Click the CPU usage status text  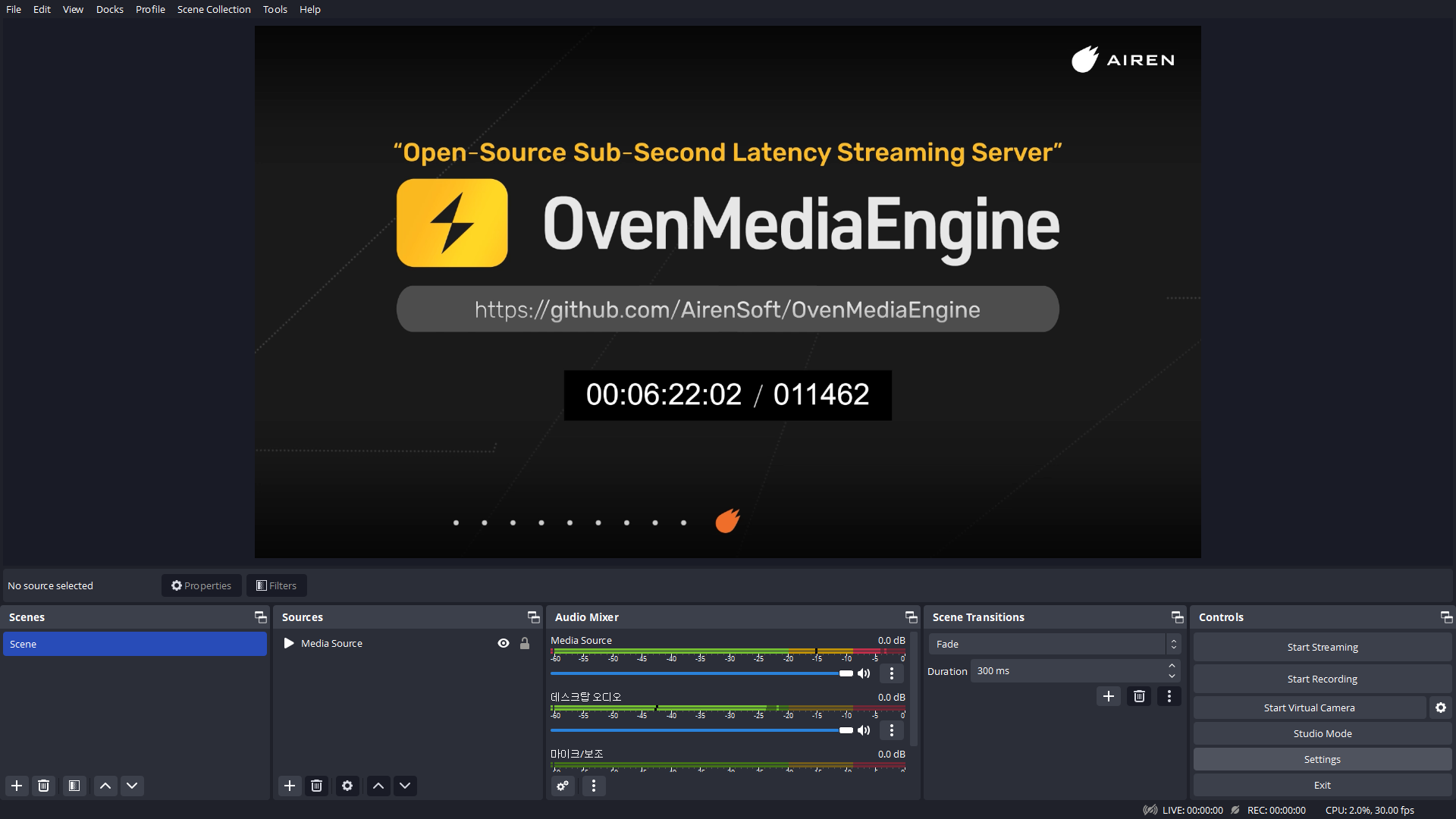[x=1370, y=810]
